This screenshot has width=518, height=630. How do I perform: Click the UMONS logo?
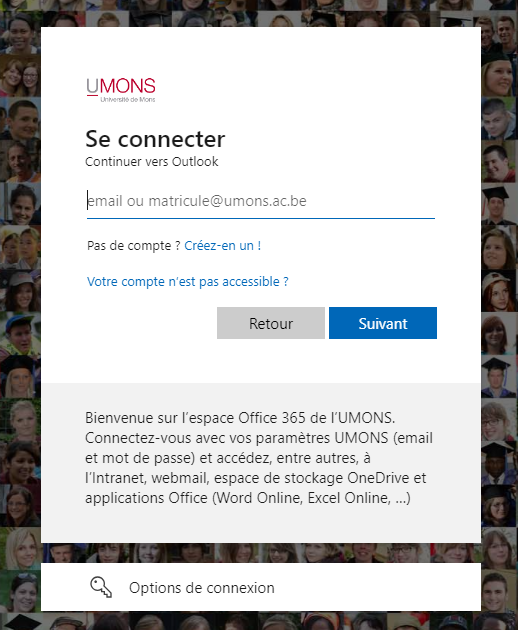(x=121, y=90)
